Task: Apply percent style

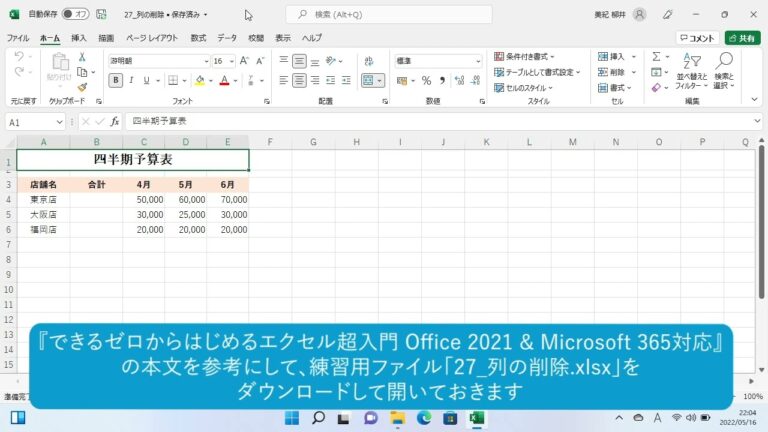Action: click(x=427, y=80)
